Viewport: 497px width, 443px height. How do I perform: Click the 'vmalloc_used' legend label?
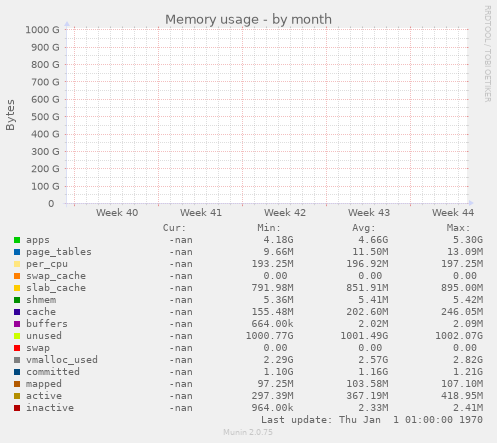pyautogui.click(x=62, y=360)
